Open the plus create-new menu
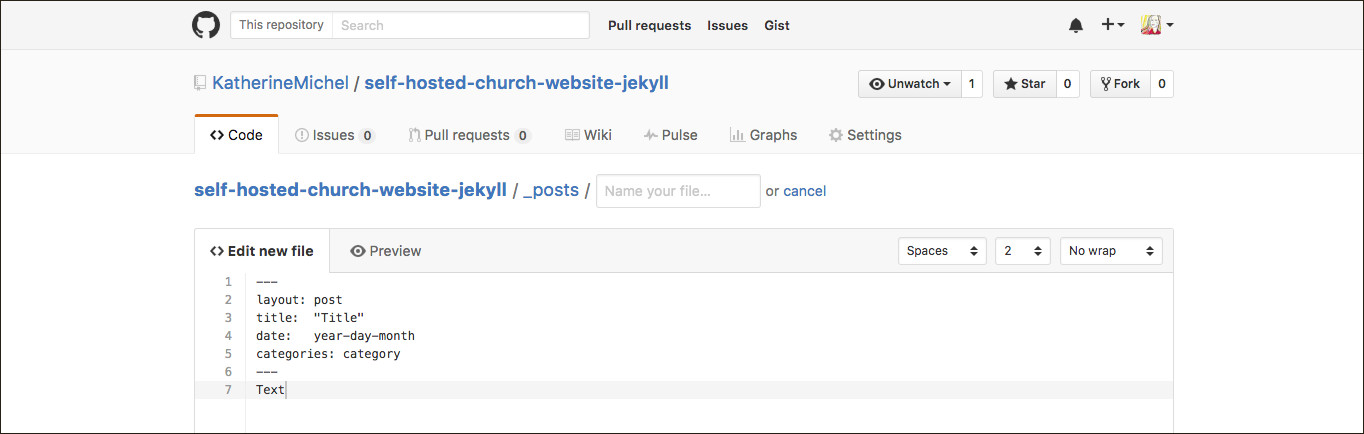Image resolution: width=1364 pixels, height=434 pixels. pyautogui.click(x=1113, y=25)
